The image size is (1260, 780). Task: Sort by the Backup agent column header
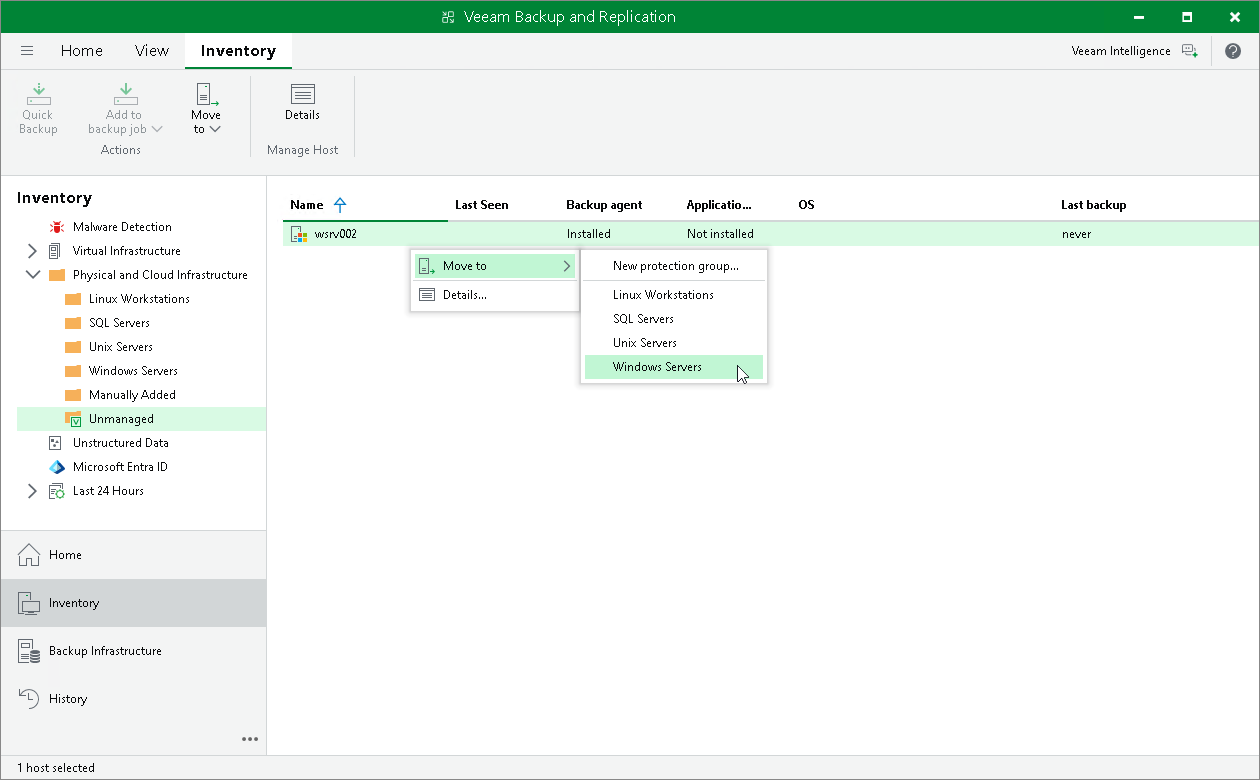click(604, 205)
